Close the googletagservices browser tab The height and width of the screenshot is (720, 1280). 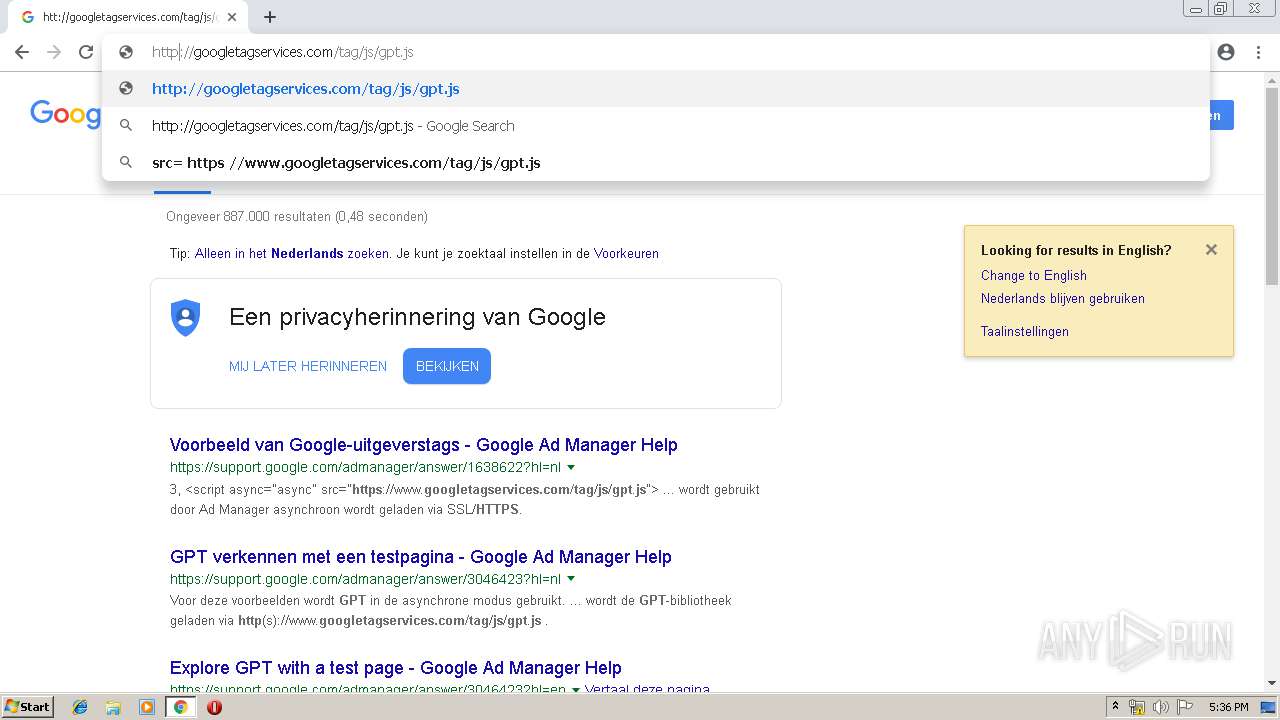[x=232, y=17]
